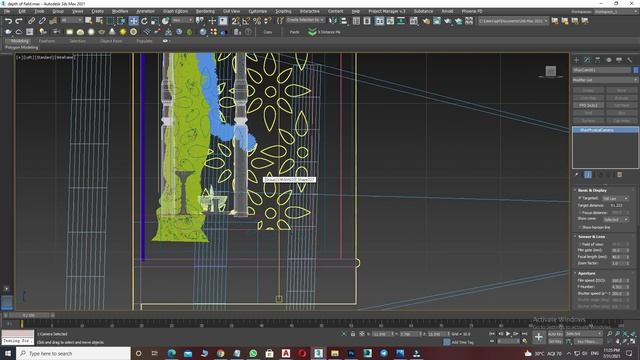This screenshot has width=640, height=360.
Task: Click the yellow sun light icon
Action: tap(123, 32)
